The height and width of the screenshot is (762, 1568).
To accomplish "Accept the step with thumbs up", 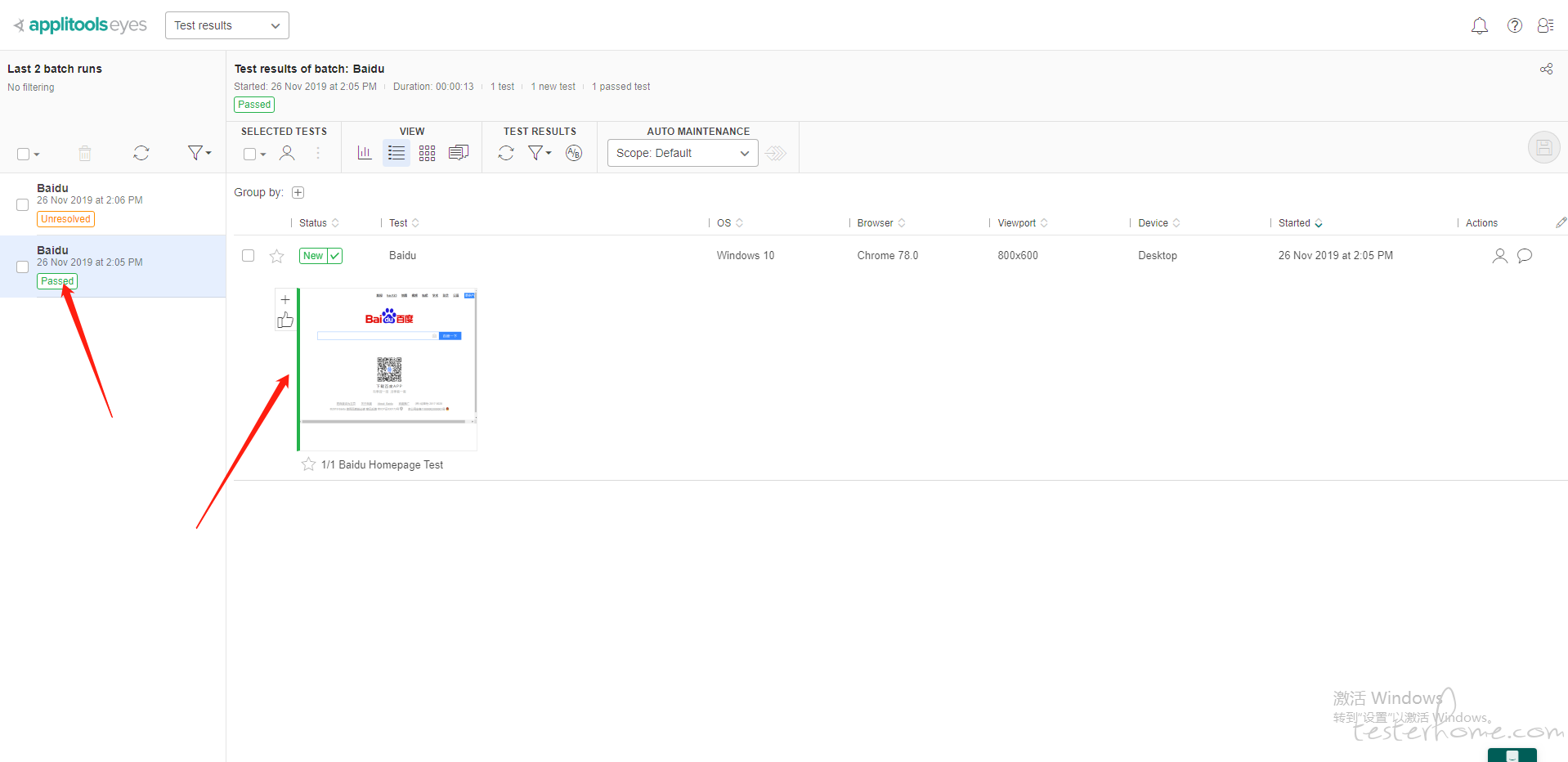I will (x=285, y=320).
